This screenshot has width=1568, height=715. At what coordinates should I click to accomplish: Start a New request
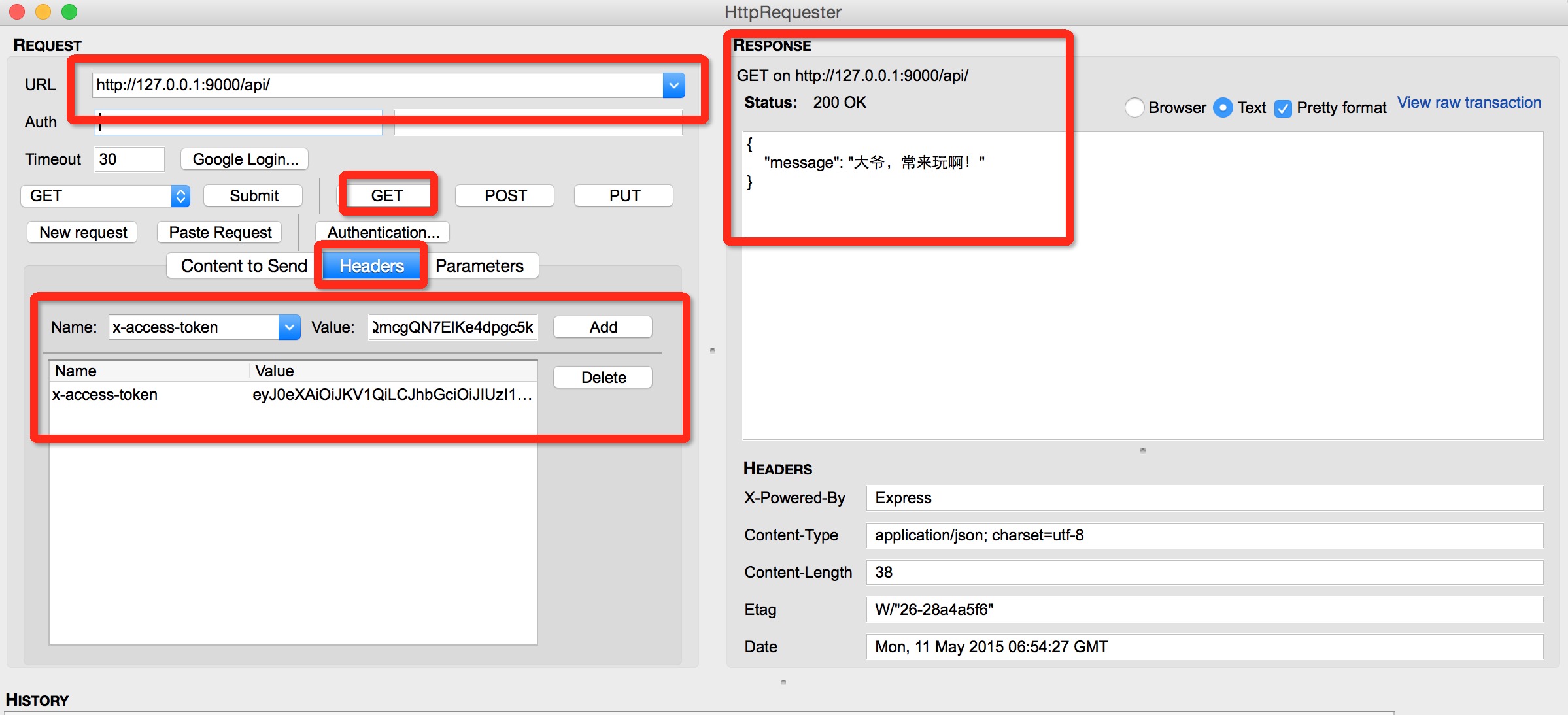pyautogui.click(x=83, y=232)
